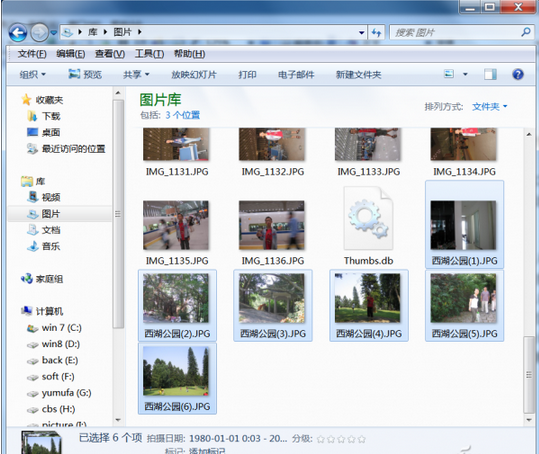The height and width of the screenshot is (454, 539).
Task: Click the 3 个位置 locations link
Action: coord(183,115)
